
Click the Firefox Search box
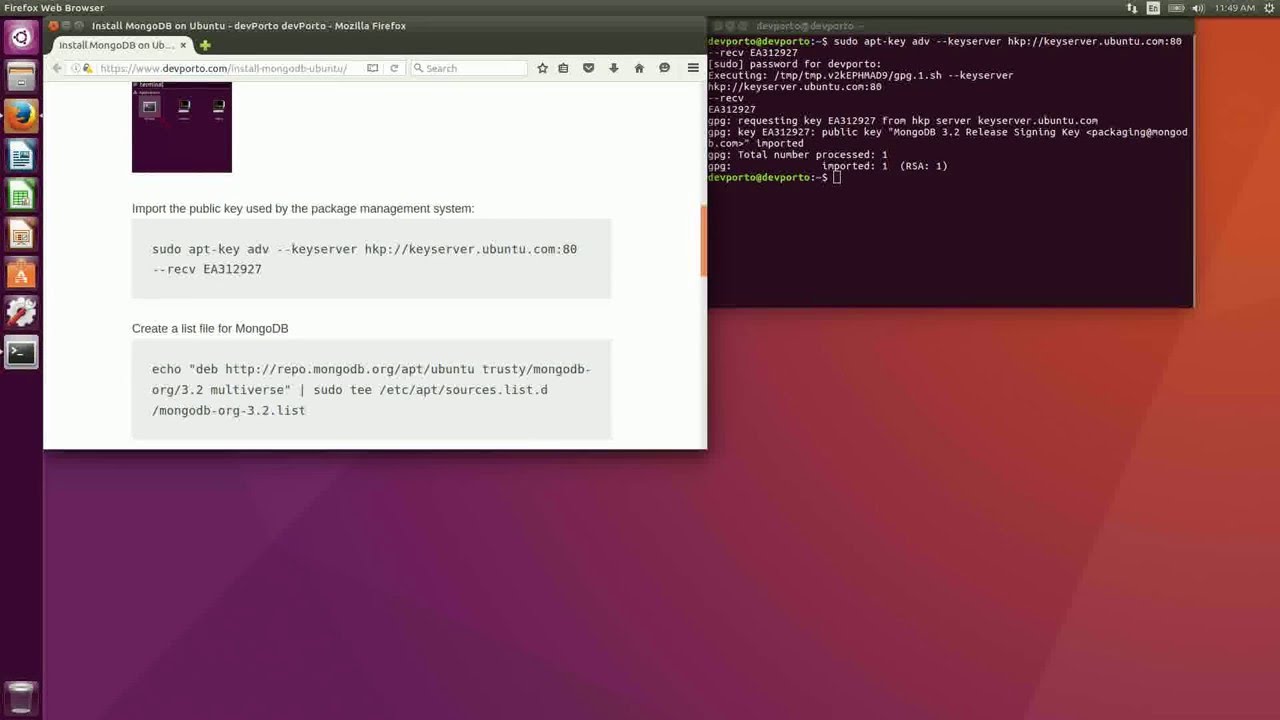tap(468, 68)
